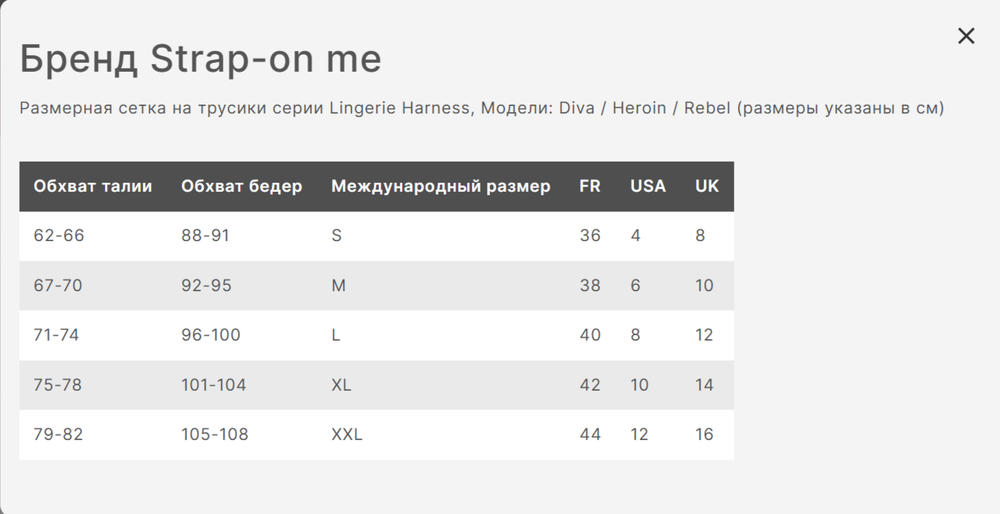Image resolution: width=1000 pixels, height=514 pixels.
Task: Select the size L cell
Action: 335,335
